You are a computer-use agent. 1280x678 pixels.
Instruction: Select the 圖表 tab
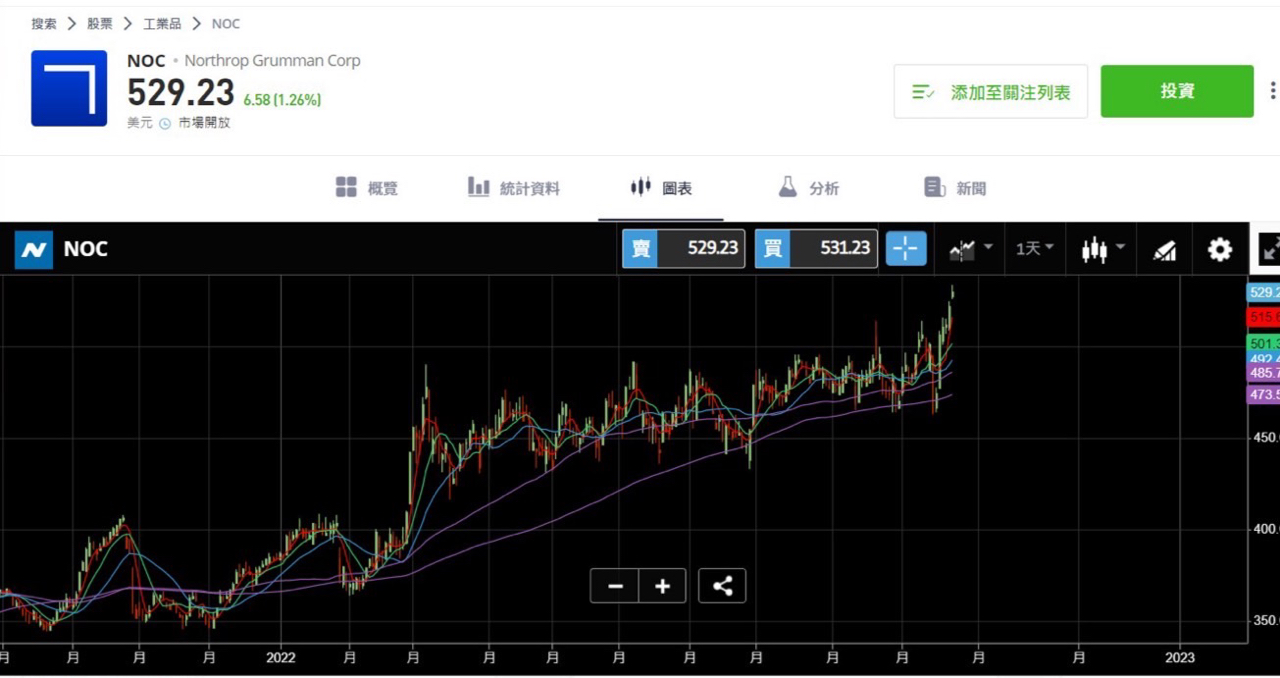point(661,188)
